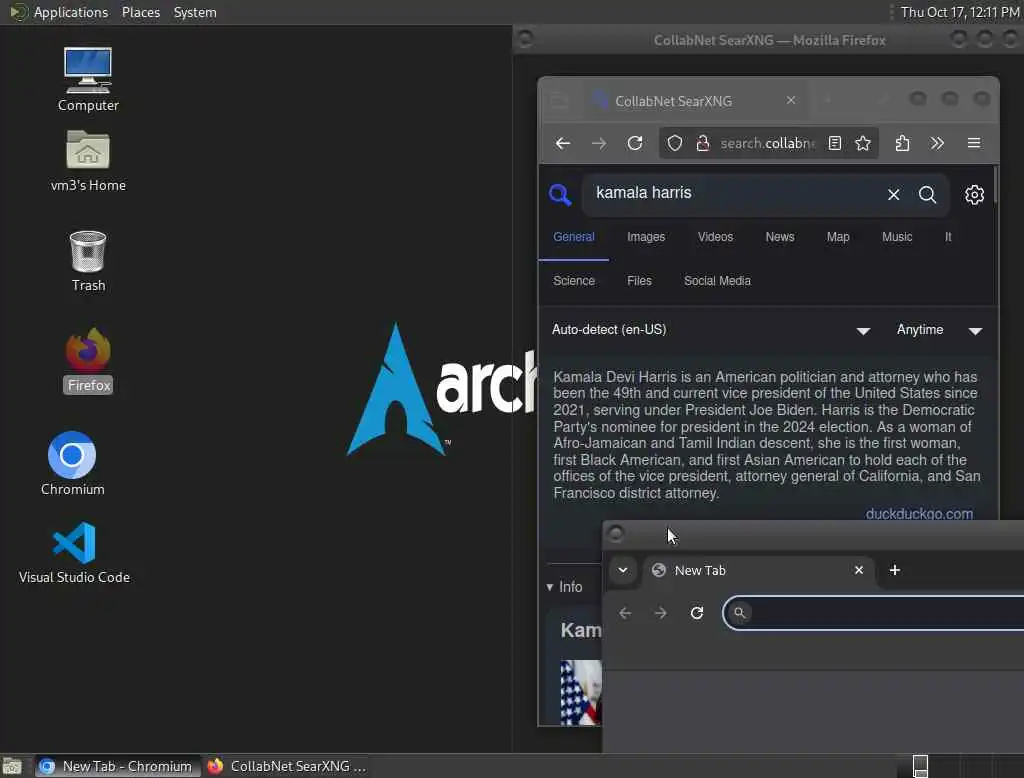Focus the kamala harris search field

pyautogui.click(x=731, y=194)
